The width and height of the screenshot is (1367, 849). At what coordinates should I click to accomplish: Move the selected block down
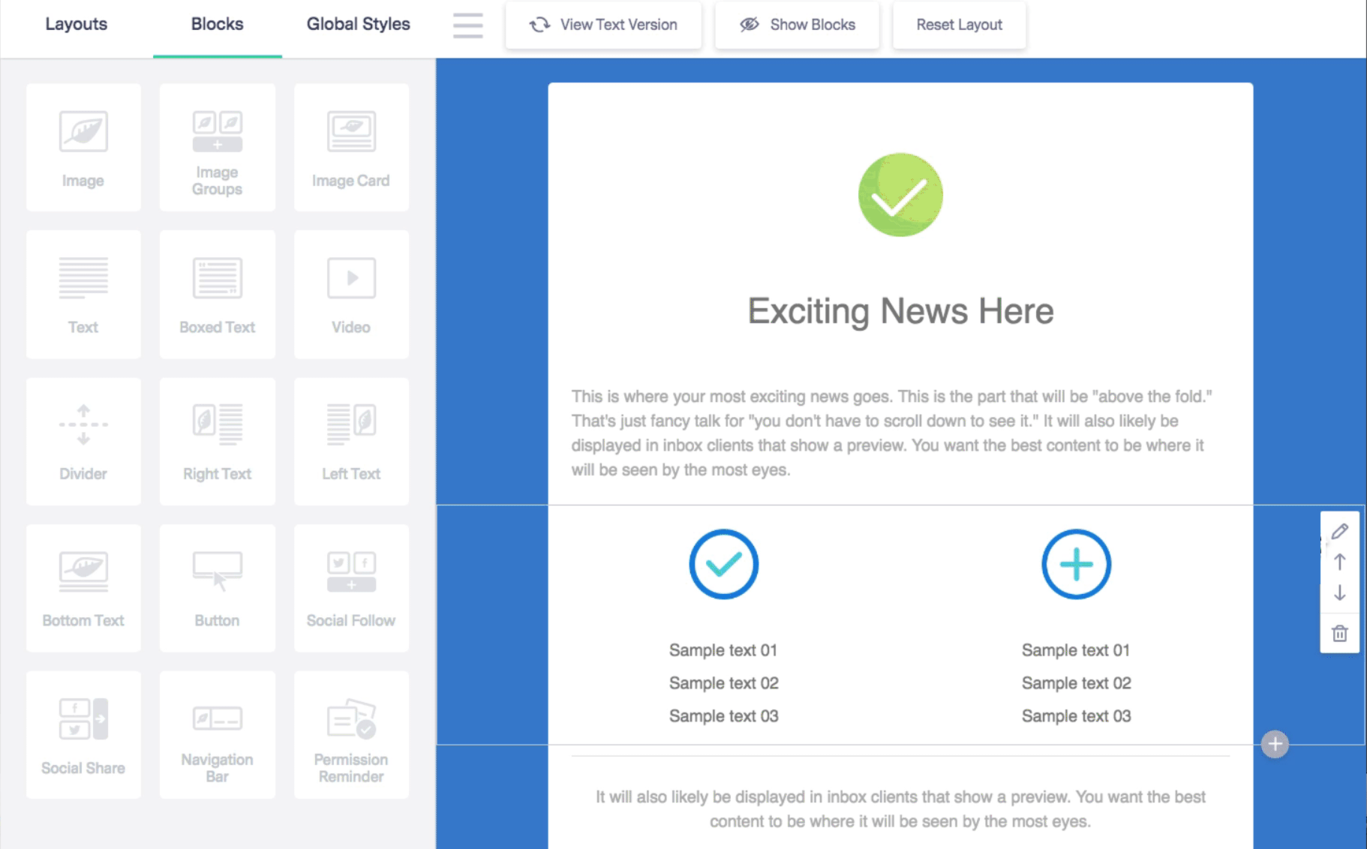(x=1340, y=593)
